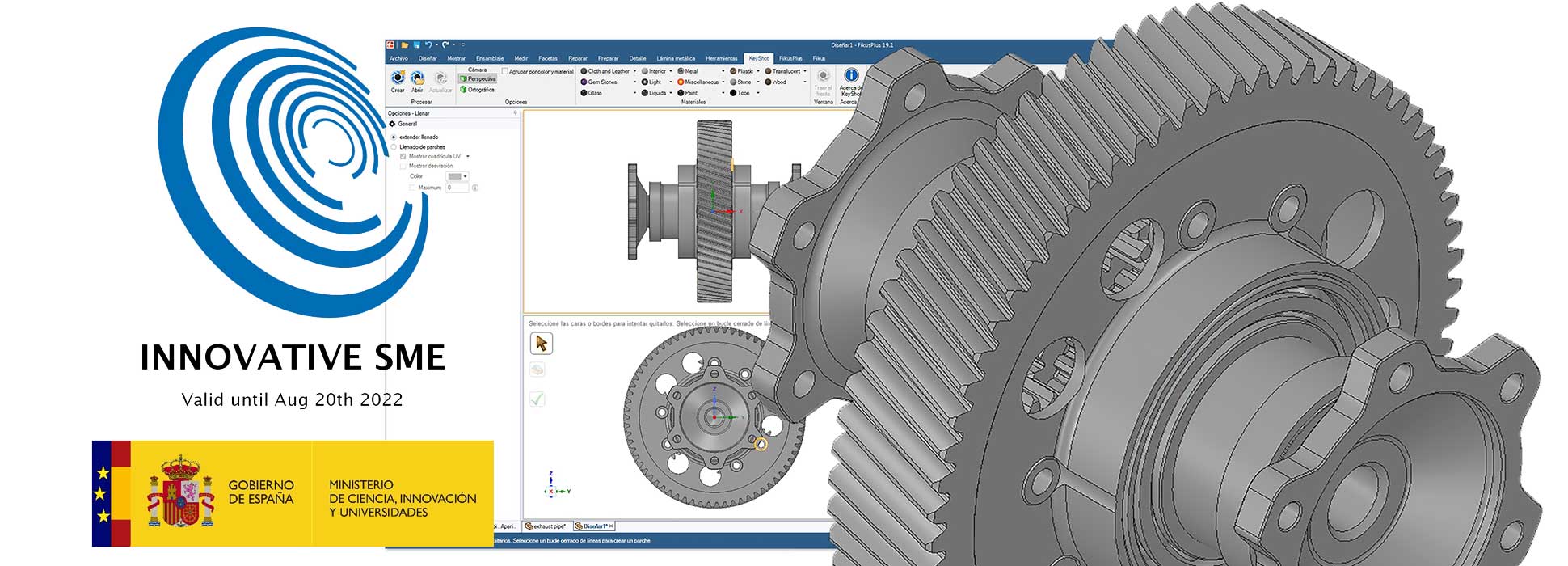Pick the Toon material
This screenshot has height=566, width=1568.
(x=740, y=93)
